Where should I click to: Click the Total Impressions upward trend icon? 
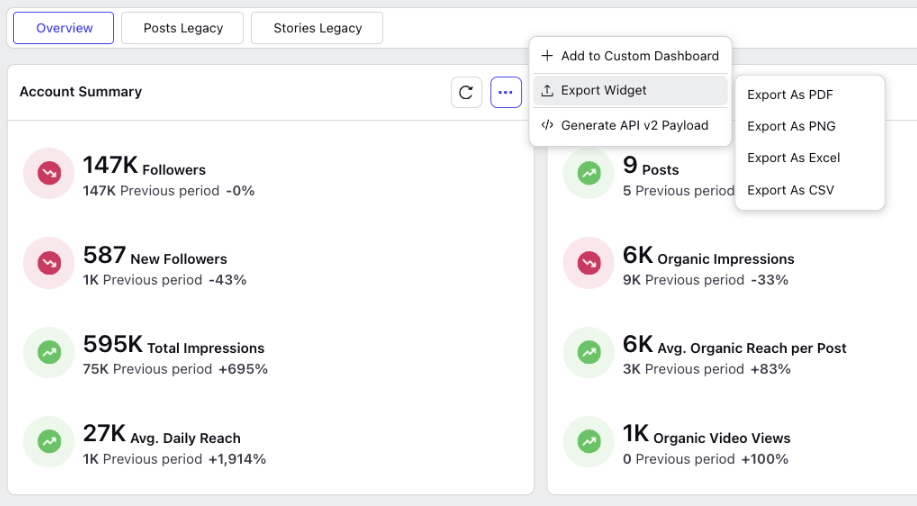[x=49, y=352]
